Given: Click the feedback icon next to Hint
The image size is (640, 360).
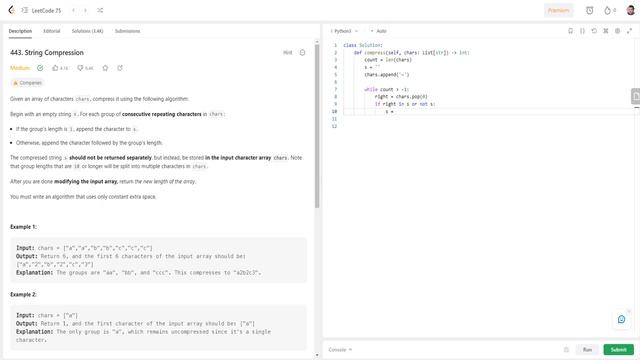Looking at the screenshot, I should (x=302, y=53).
